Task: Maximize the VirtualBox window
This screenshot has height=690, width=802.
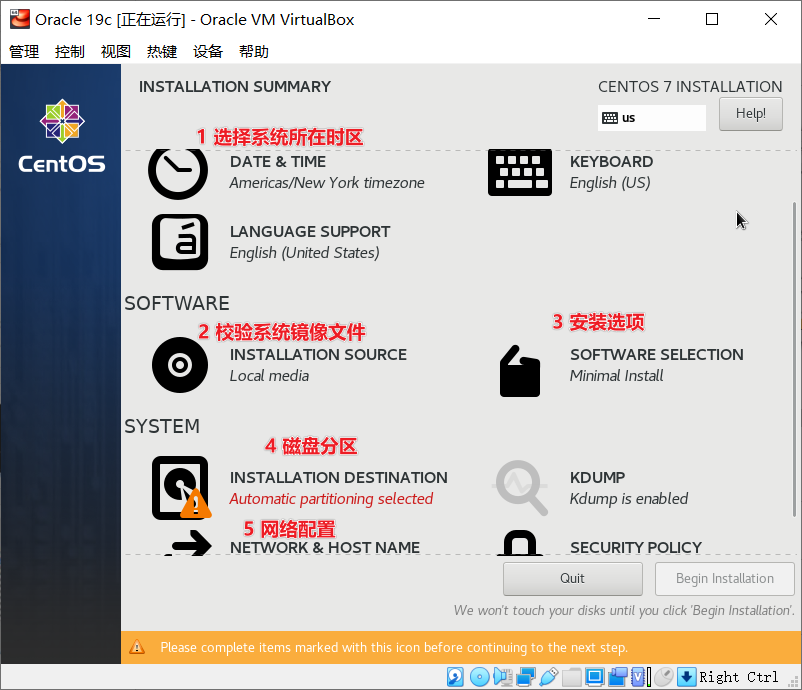Action: [x=712, y=19]
